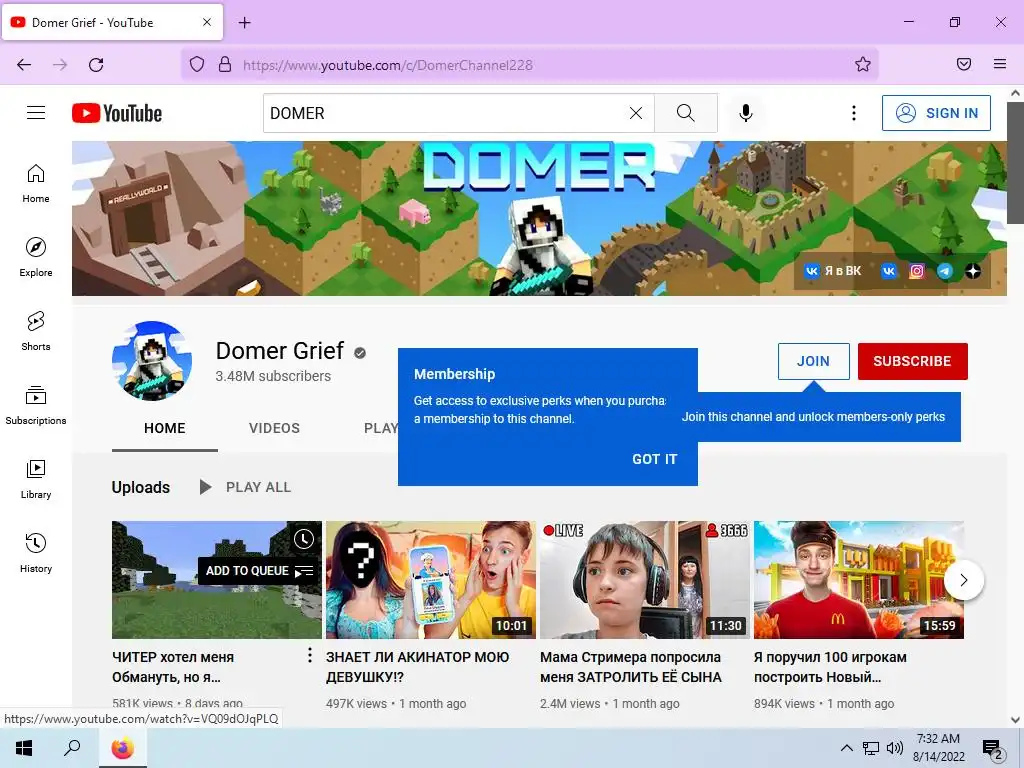The height and width of the screenshot is (768, 1024).
Task: Clear the search box with the X icon
Action: pos(635,113)
